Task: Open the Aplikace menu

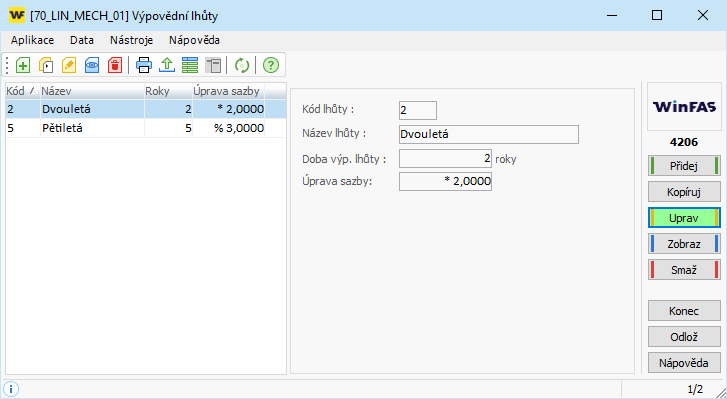Action: pyautogui.click(x=32, y=40)
